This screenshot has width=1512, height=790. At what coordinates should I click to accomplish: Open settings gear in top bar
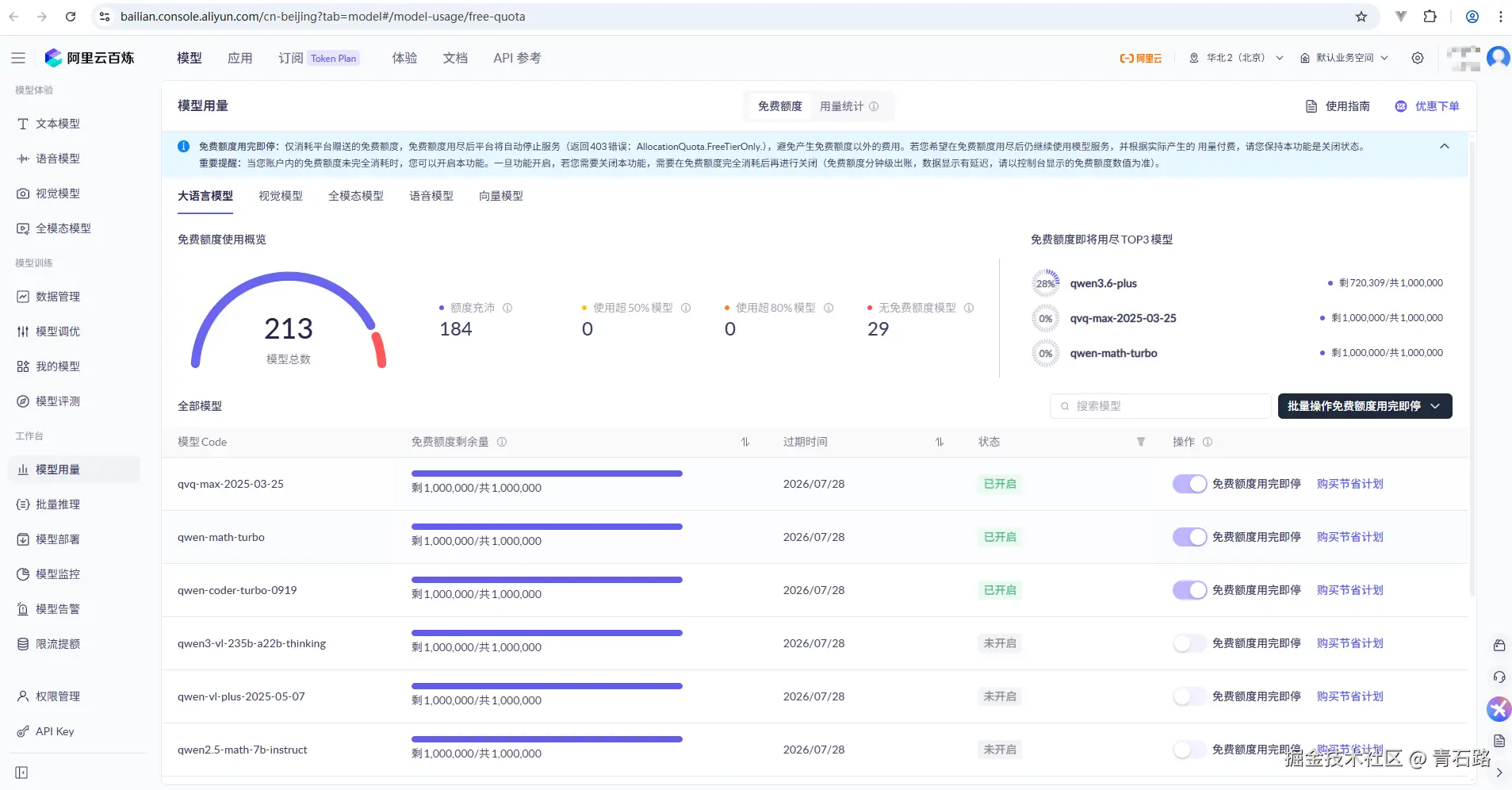tap(1418, 58)
